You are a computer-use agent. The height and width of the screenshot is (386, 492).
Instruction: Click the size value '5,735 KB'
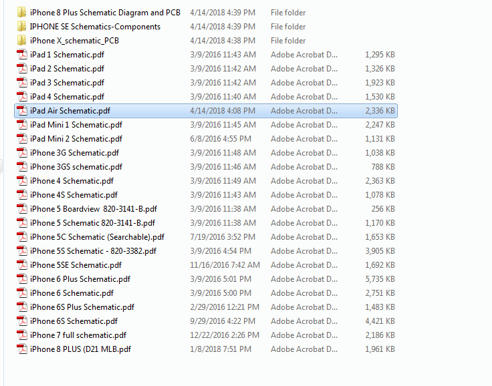pos(380,279)
